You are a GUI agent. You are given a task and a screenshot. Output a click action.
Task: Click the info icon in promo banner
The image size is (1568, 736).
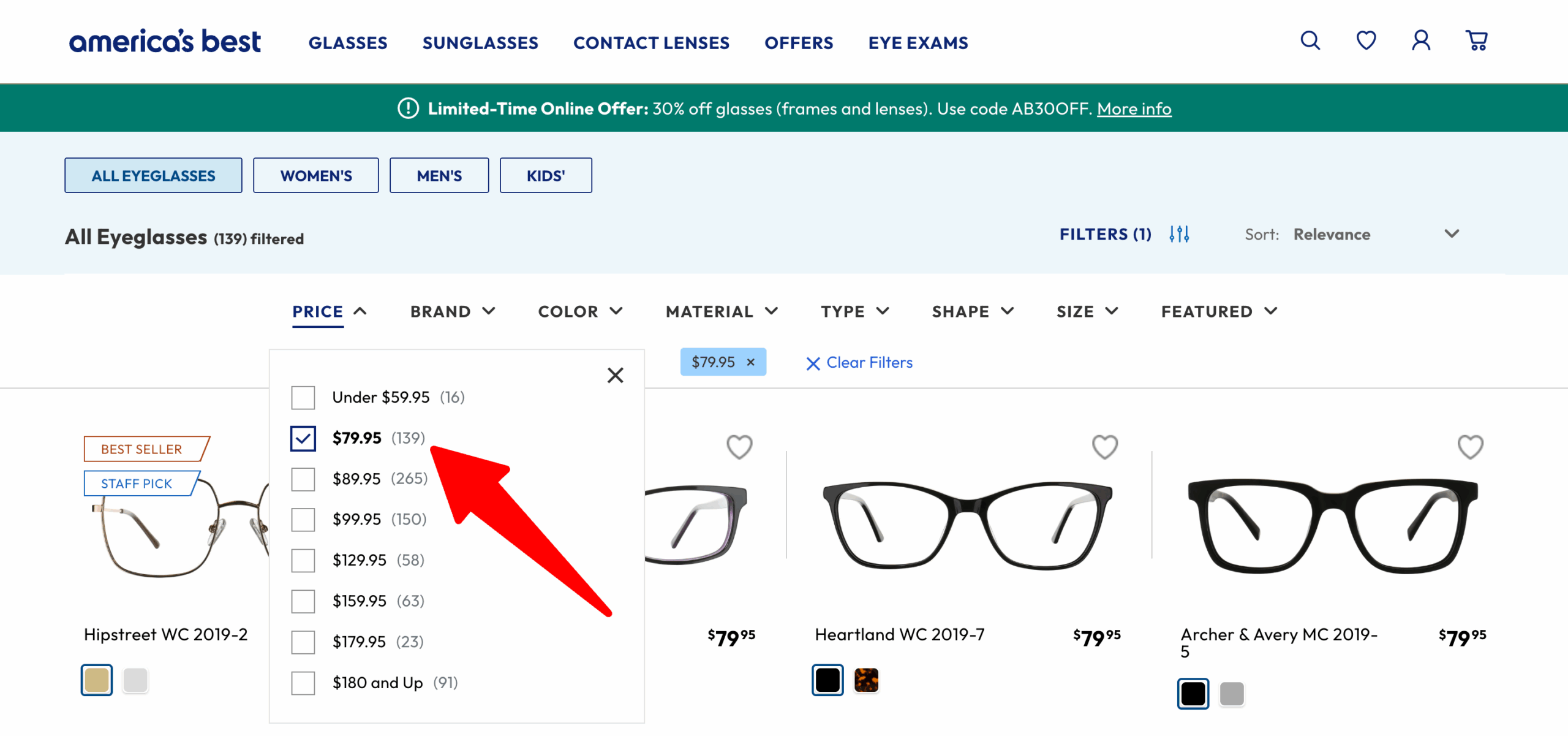(408, 108)
